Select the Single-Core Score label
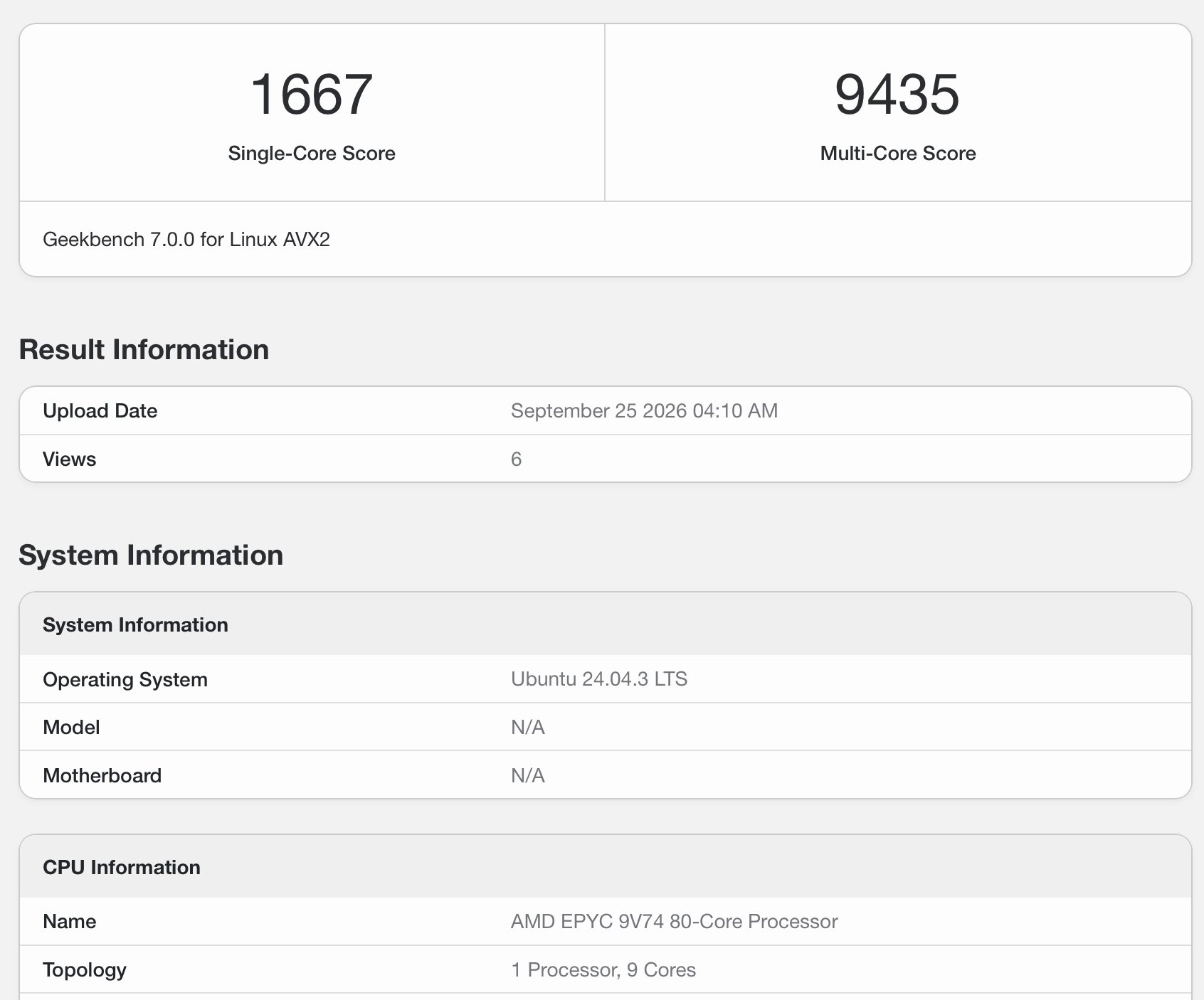 tap(312, 154)
